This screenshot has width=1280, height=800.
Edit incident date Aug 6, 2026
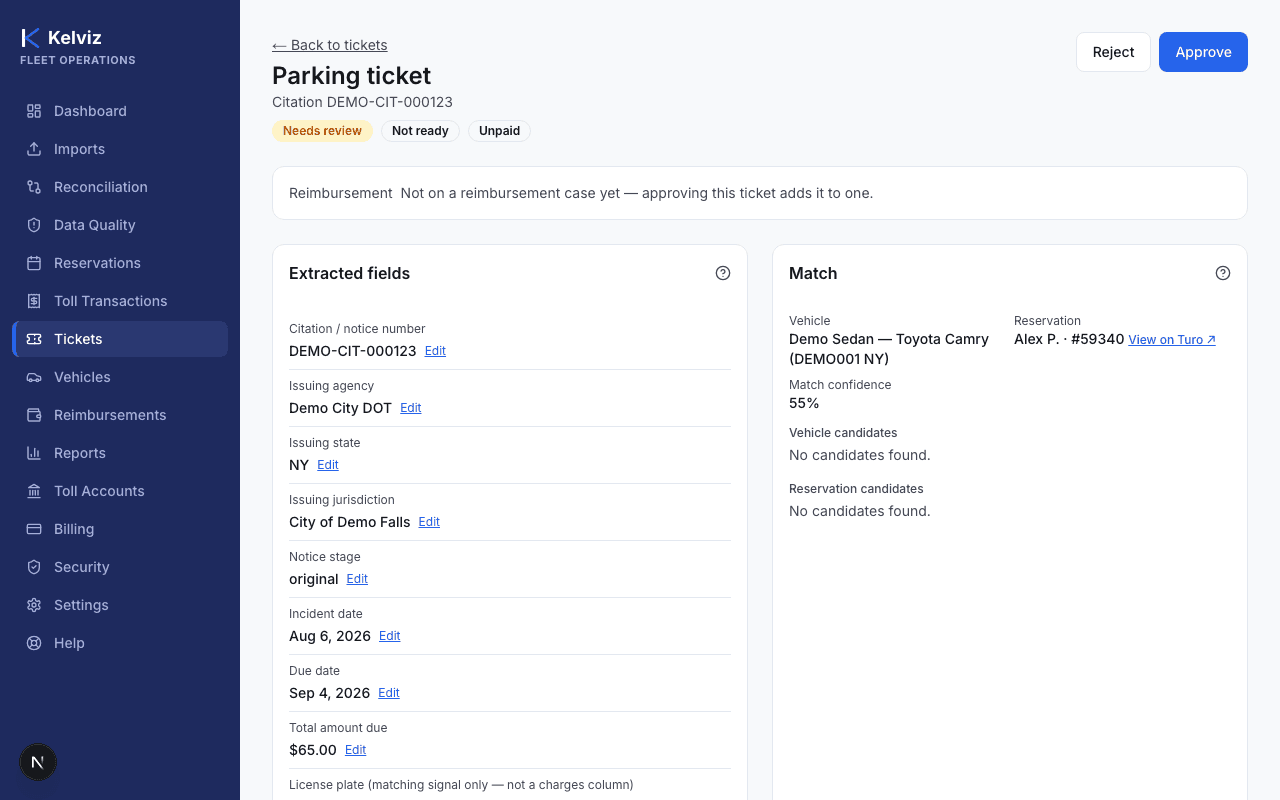[390, 636]
